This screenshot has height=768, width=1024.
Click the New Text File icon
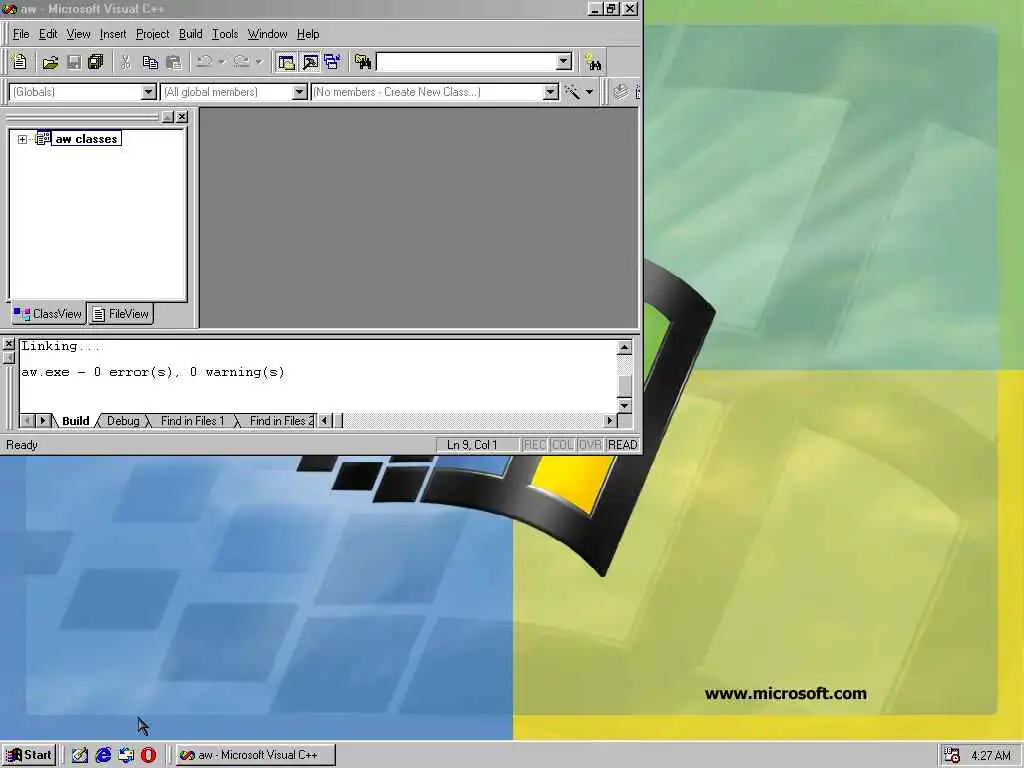20,62
